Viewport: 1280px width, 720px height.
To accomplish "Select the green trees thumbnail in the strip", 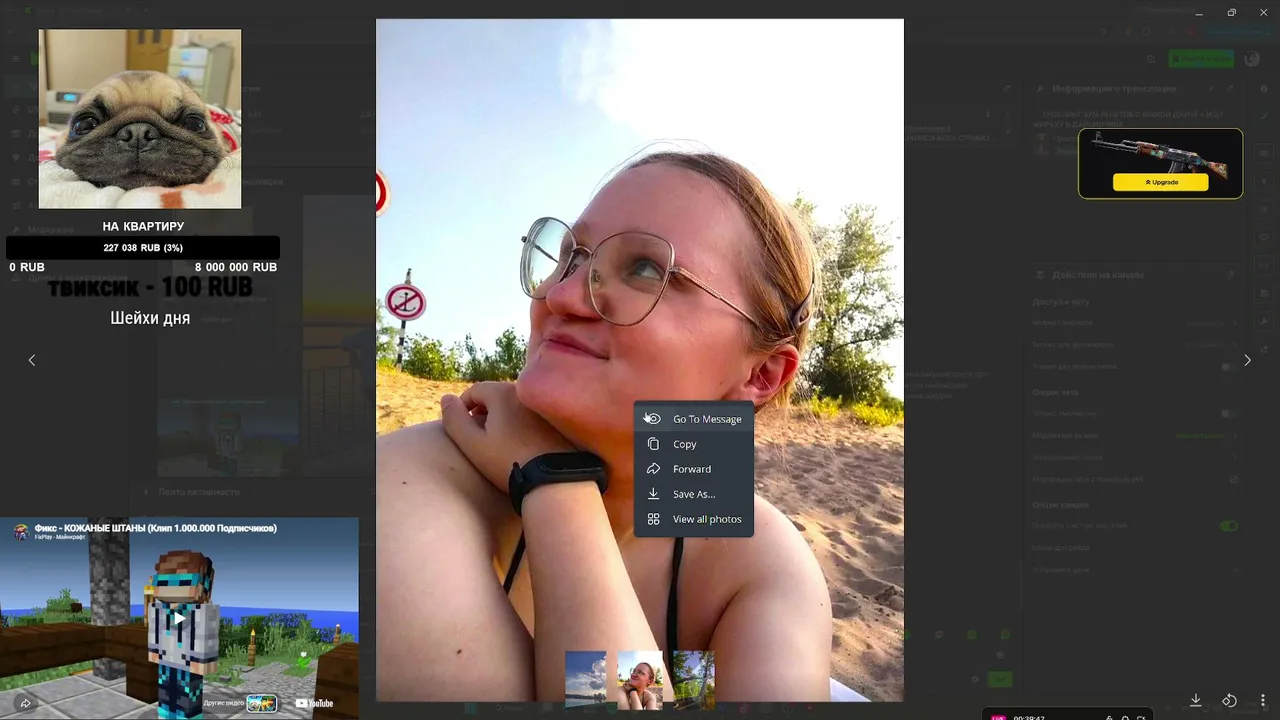I will (694, 680).
